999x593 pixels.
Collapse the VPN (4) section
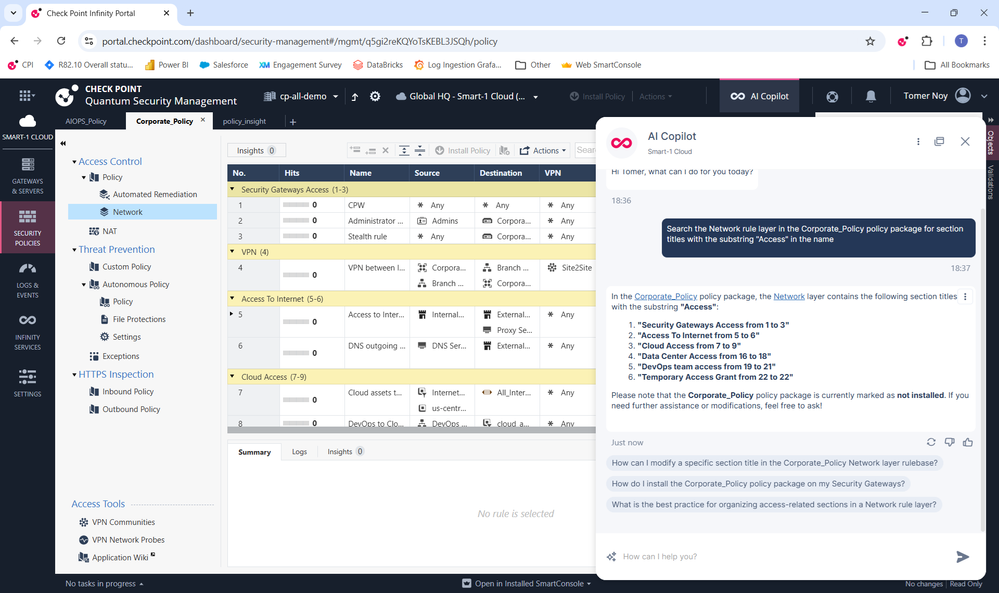point(233,252)
